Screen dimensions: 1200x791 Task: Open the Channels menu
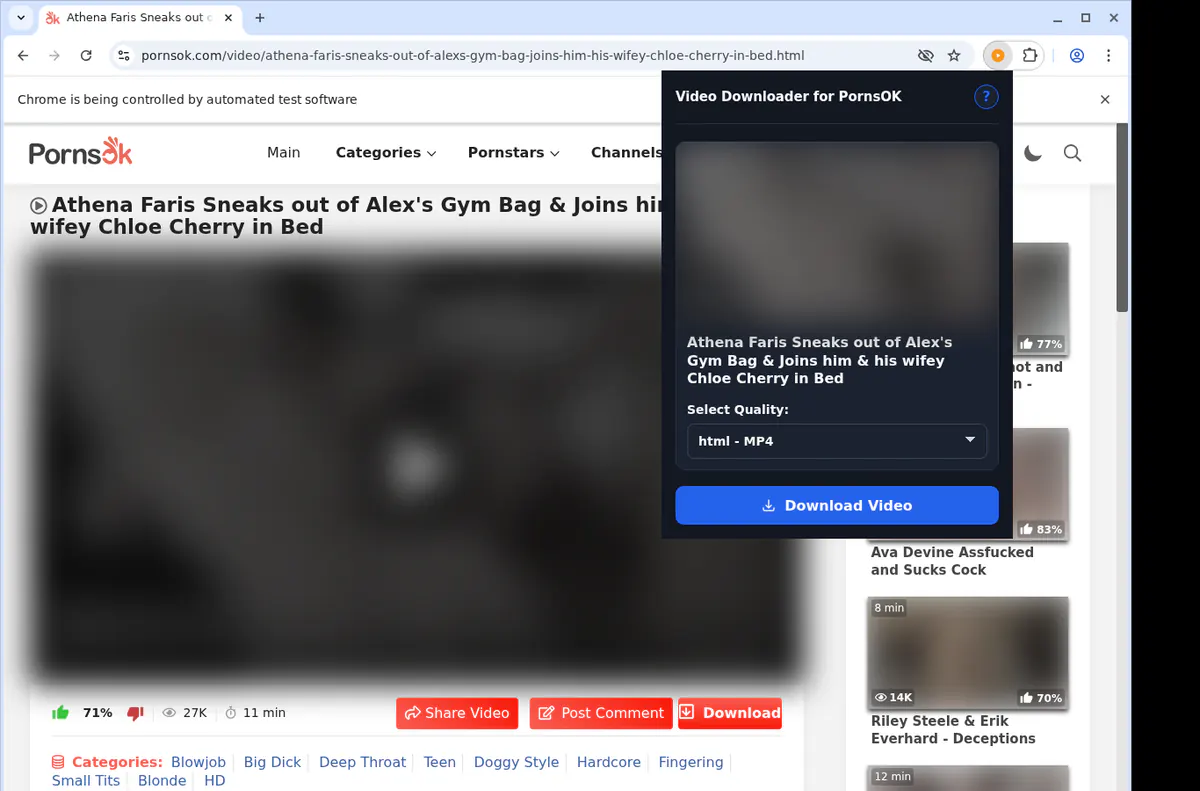click(x=626, y=152)
